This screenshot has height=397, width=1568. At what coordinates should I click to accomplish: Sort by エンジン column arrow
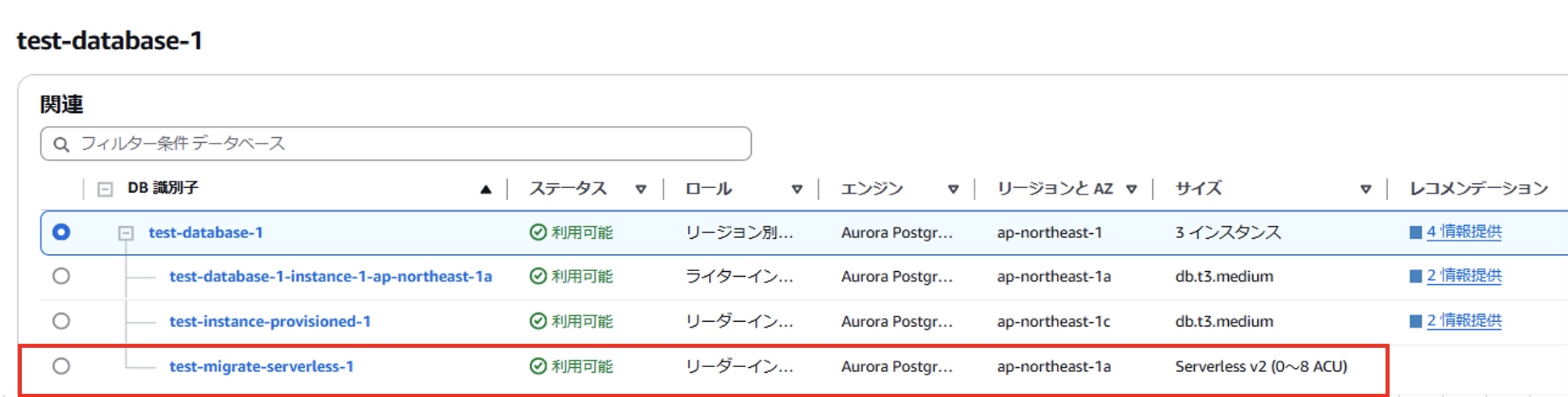[x=954, y=190]
